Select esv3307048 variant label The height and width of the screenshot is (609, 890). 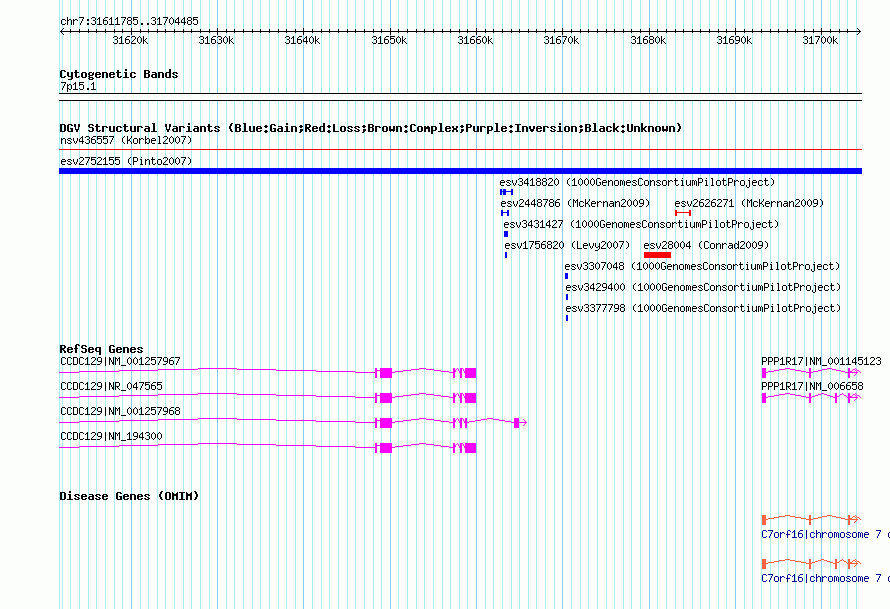pos(702,266)
